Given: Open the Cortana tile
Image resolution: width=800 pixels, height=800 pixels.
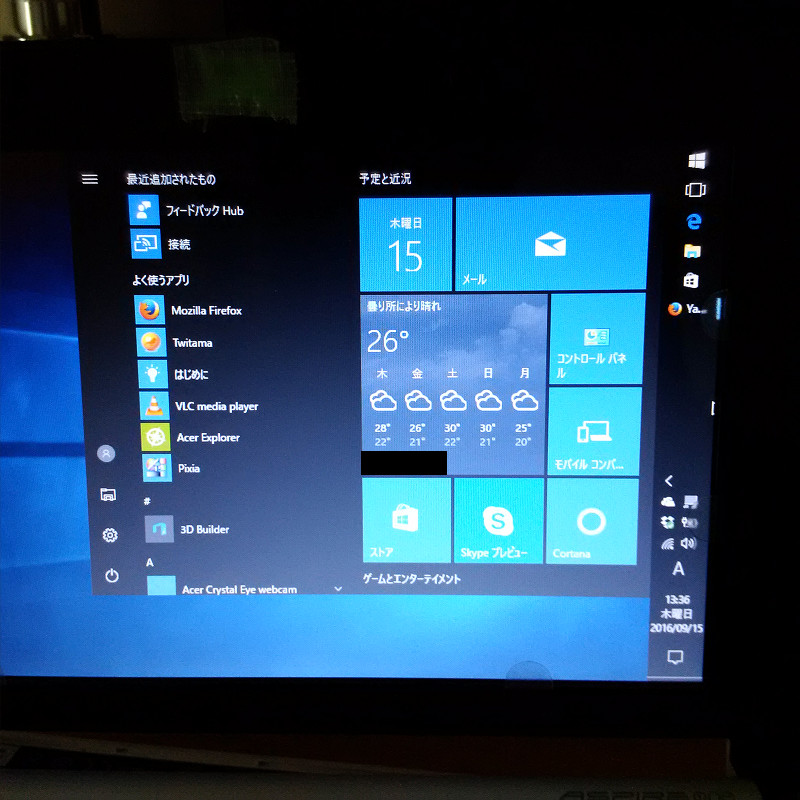Looking at the screenshot, I should [592, 521].
